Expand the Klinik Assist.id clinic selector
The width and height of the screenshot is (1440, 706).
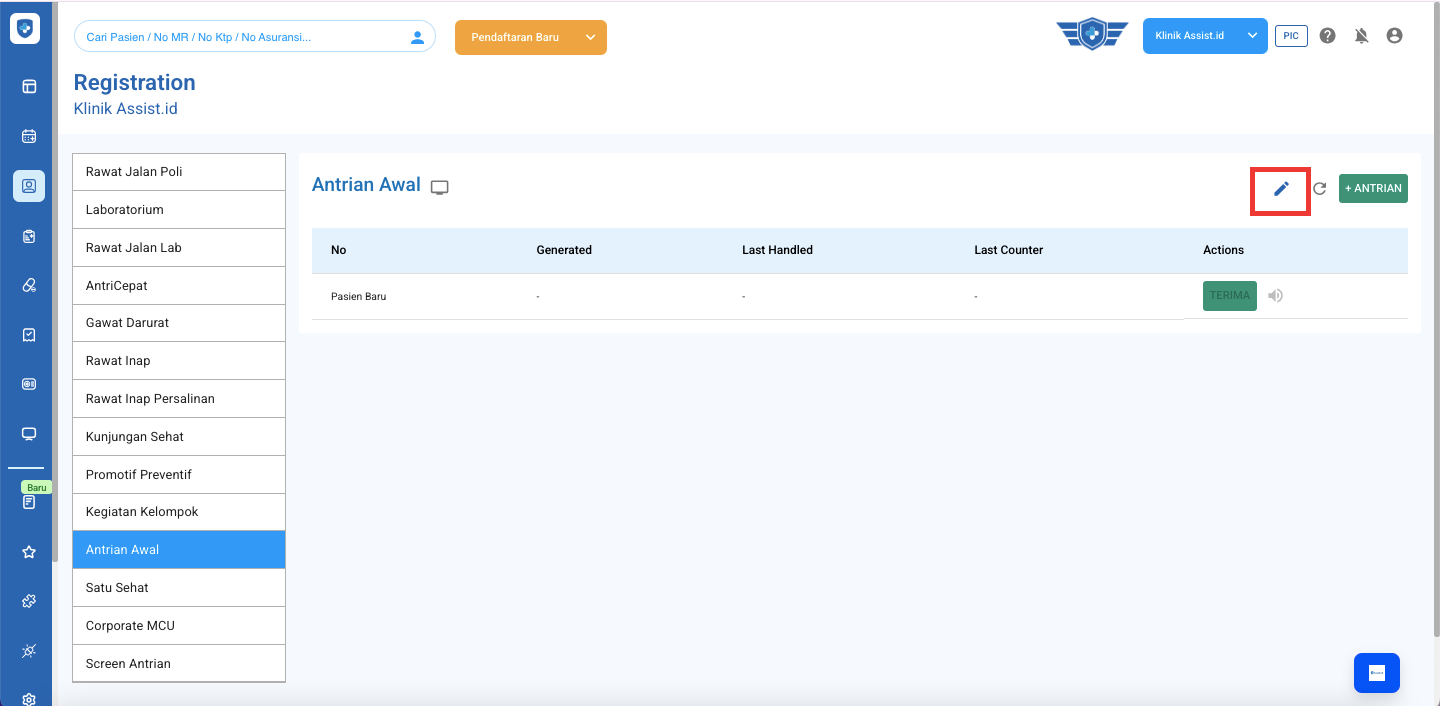1252,36
